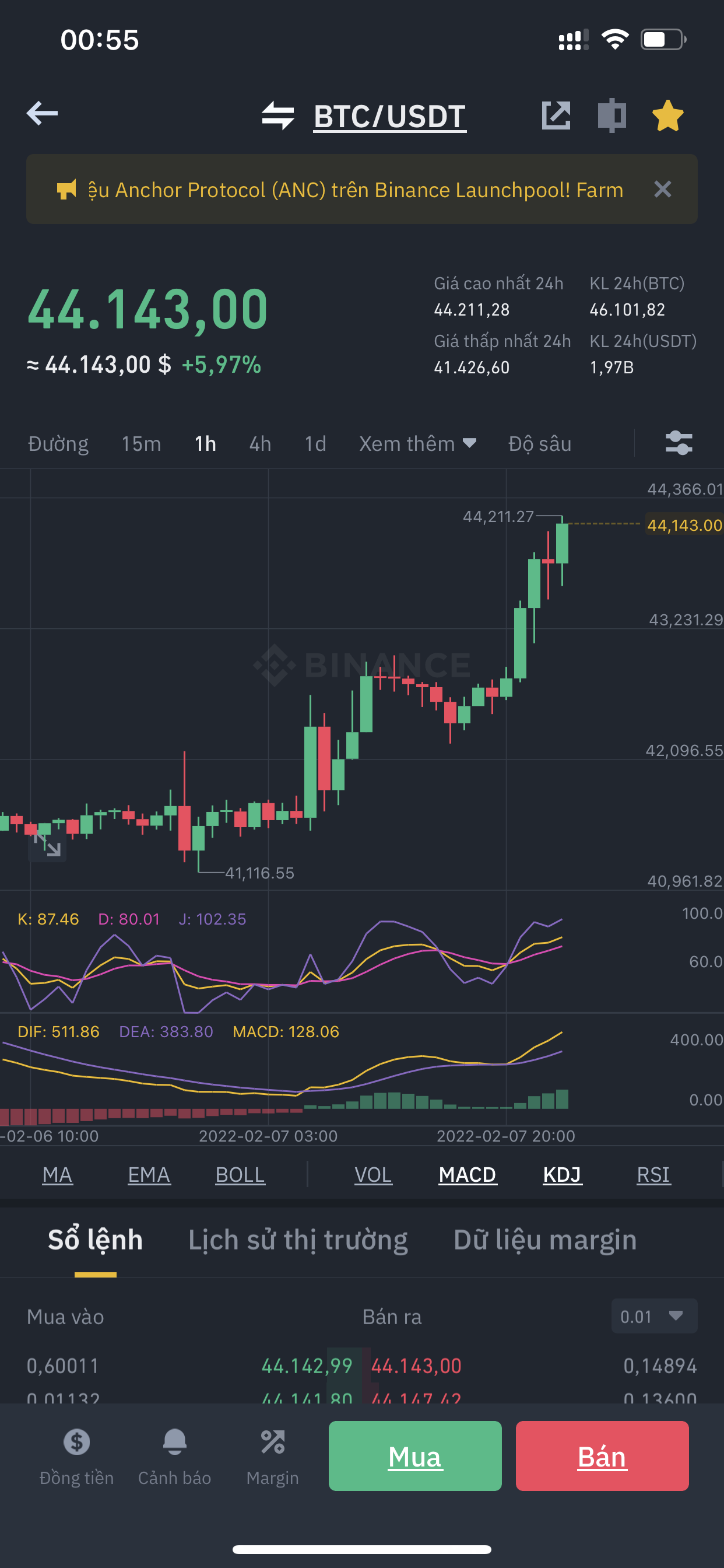This screenshot has height=1568, width=724.
Task: Tap the latest green candlestick
Action: tap(562, 544)
